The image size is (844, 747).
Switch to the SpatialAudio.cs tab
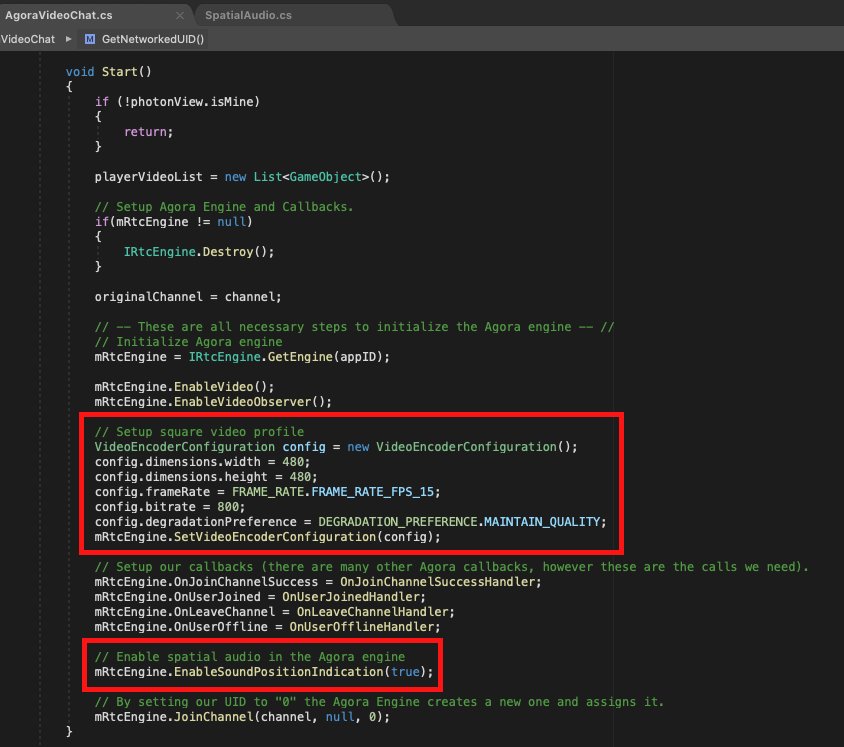(248, 15)
